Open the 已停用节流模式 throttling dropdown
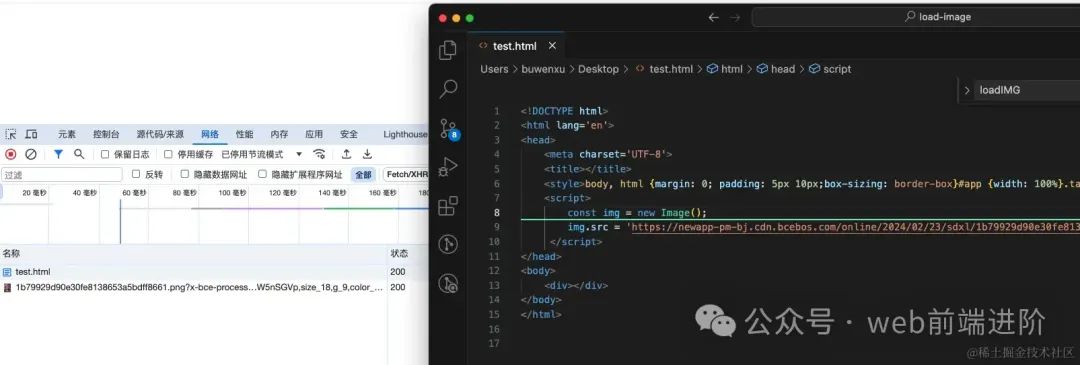1080x365 pixels. [x=262, y=154]
